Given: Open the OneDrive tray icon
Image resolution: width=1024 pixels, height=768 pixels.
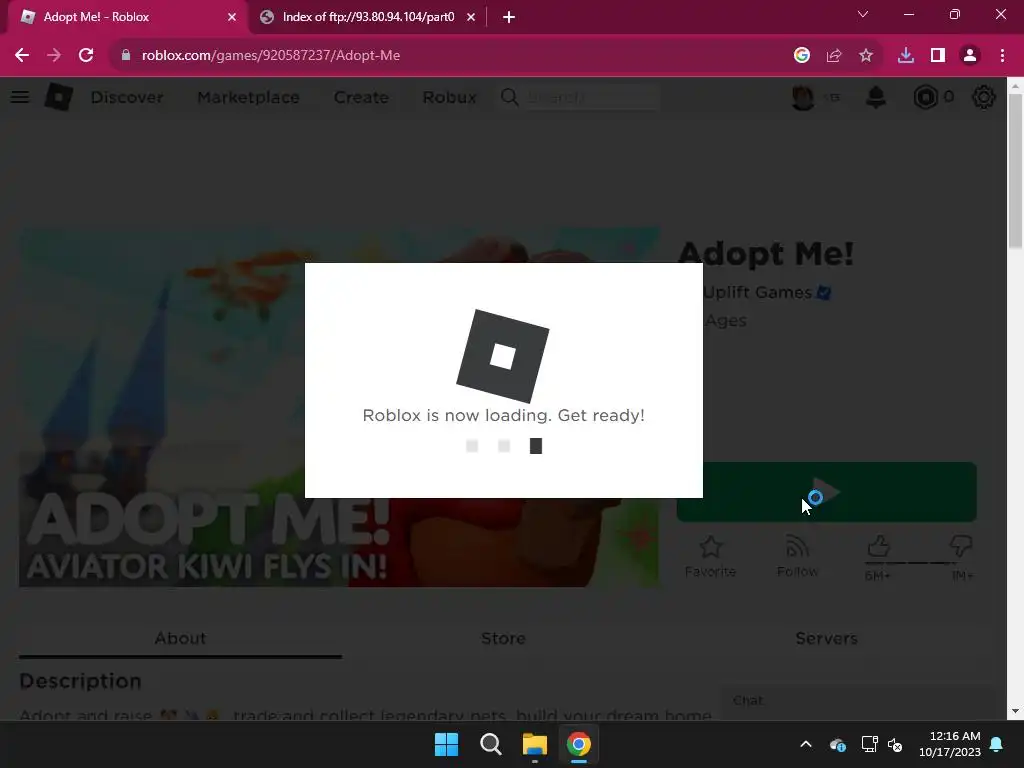Looking at the screenshot, I should [838, 744].
